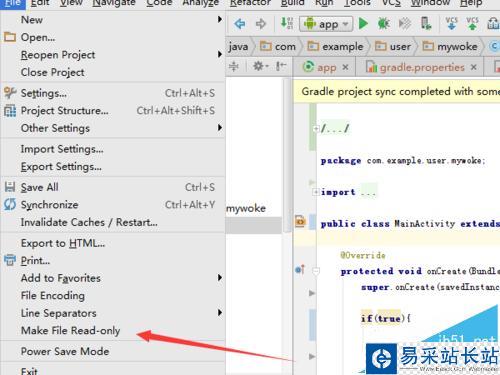The height and width of the screenshot is (375, 500).
Task: Click the Make Project icon
Action: [x=286, y=24]
